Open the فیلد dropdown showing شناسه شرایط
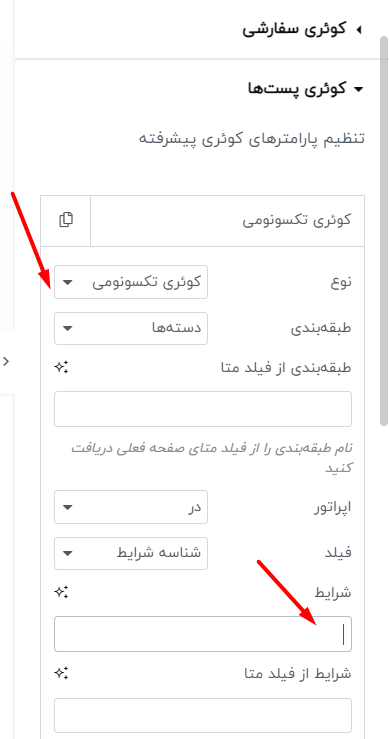Viewport: 389px width, 739px height. pos(131,553)
